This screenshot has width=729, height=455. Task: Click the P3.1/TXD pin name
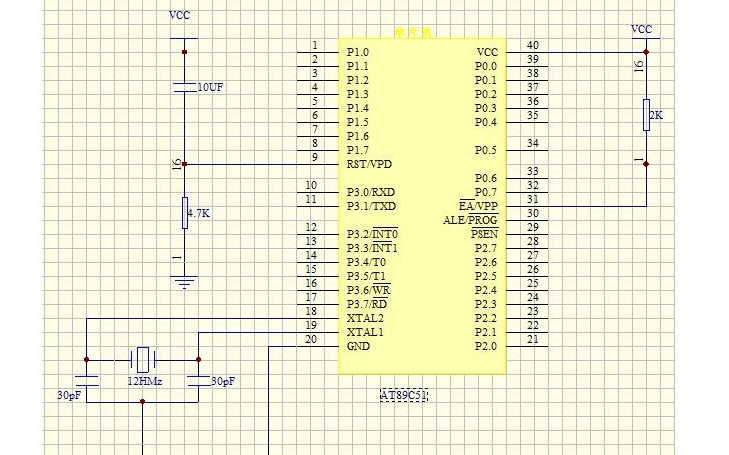tap(371, 206)
